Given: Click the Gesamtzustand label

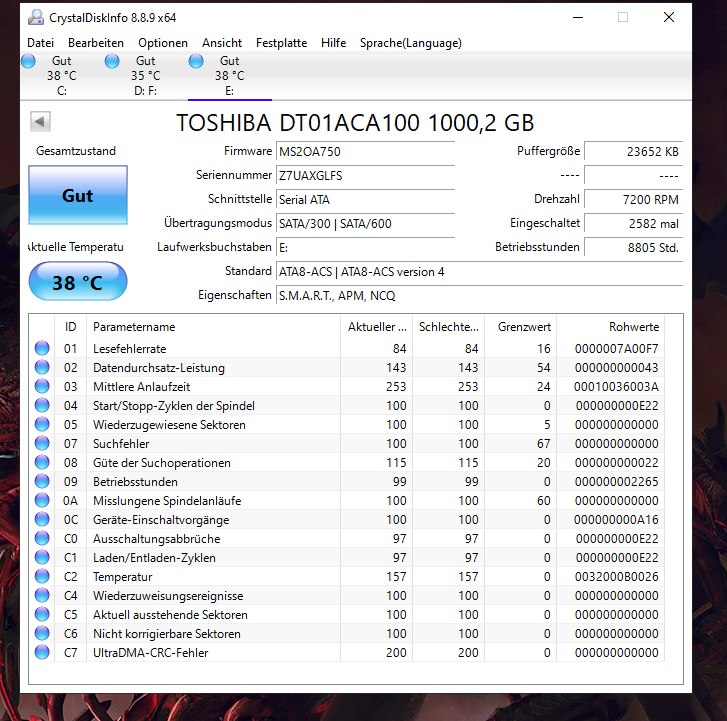Looking at the screenshot, I should [76, 151].
